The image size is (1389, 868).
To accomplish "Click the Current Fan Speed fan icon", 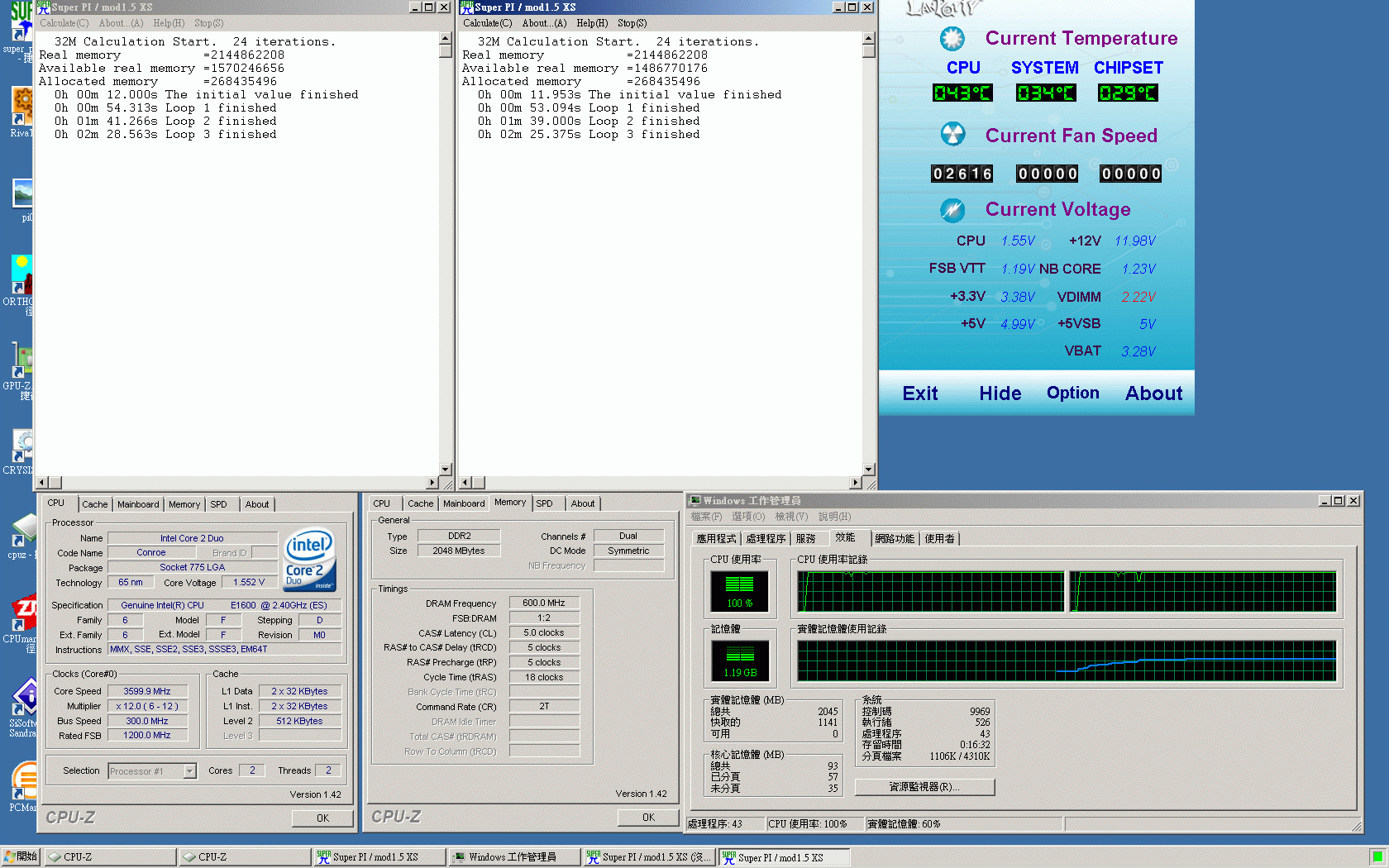I will coord(952,134).
